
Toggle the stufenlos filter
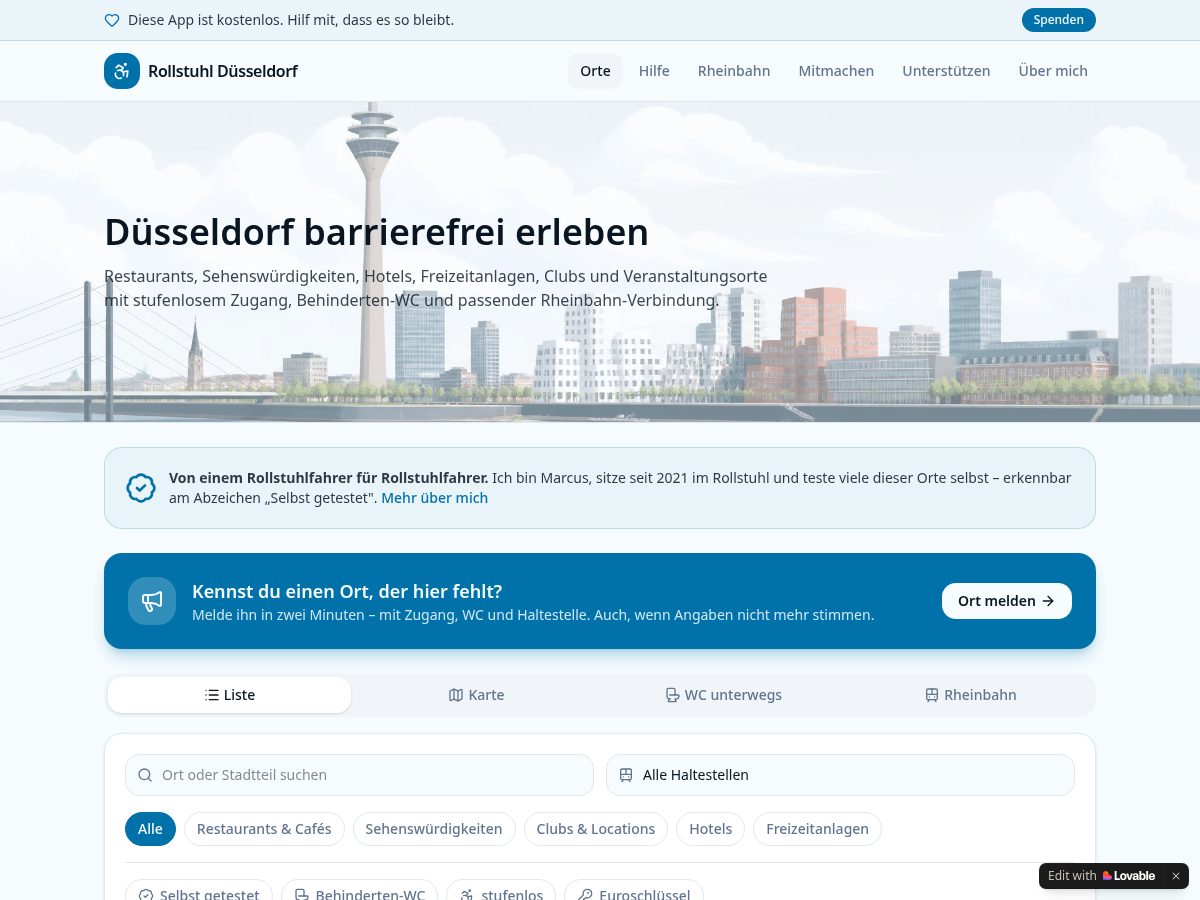point(501,890)
